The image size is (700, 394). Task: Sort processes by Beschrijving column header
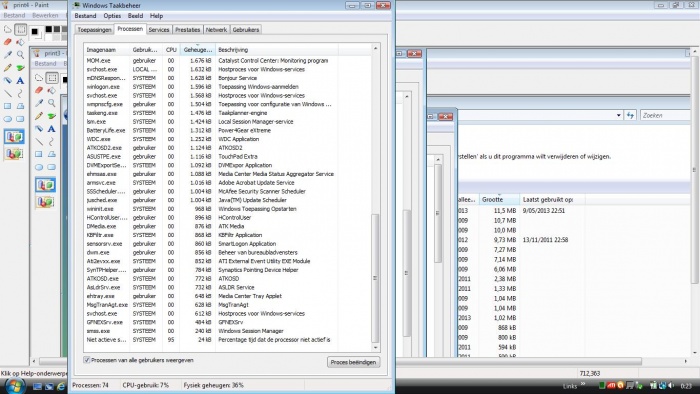click(x=277, y=50)
